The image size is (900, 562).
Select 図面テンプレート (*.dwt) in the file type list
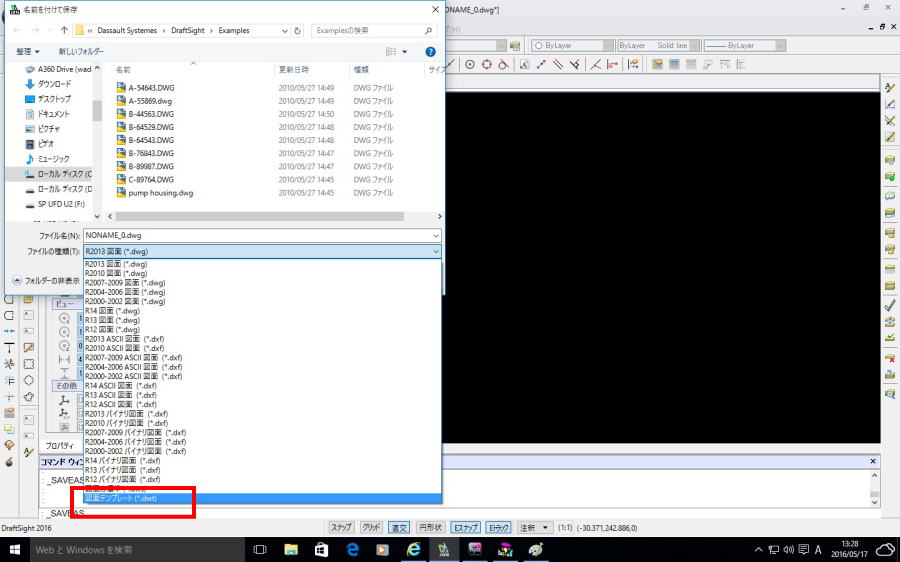click(262, 498)
